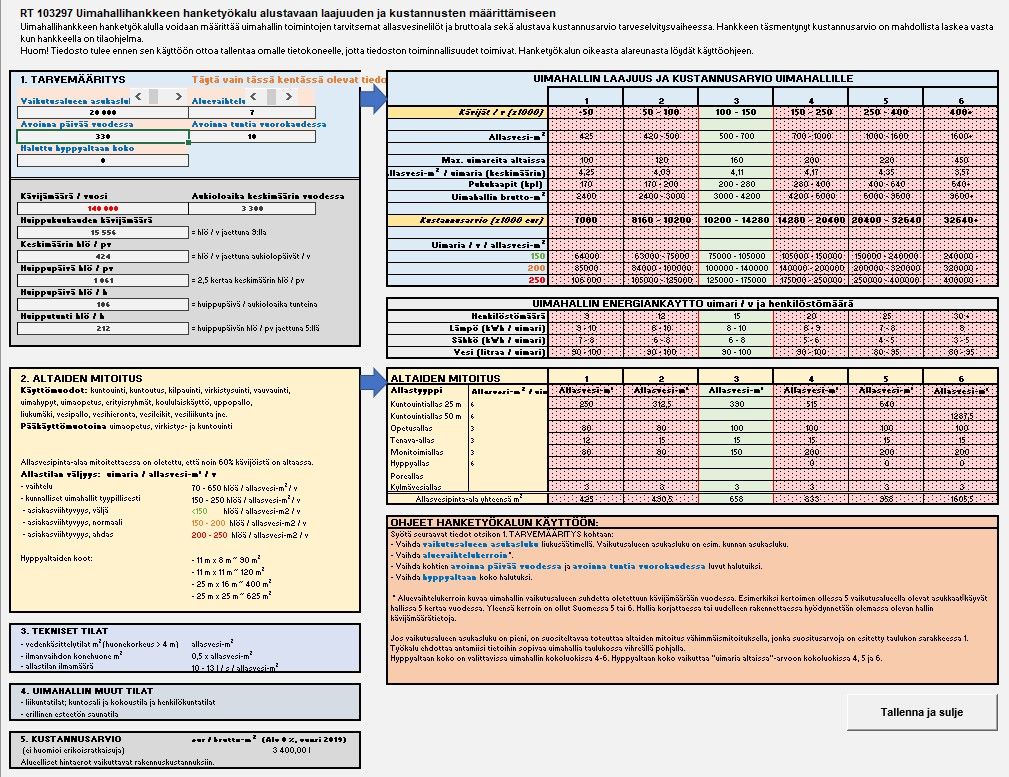Viewport: 1009px width, 777px height.
Task: Click the cost estimate cell 32640+
Action: [x=961, y=220]
